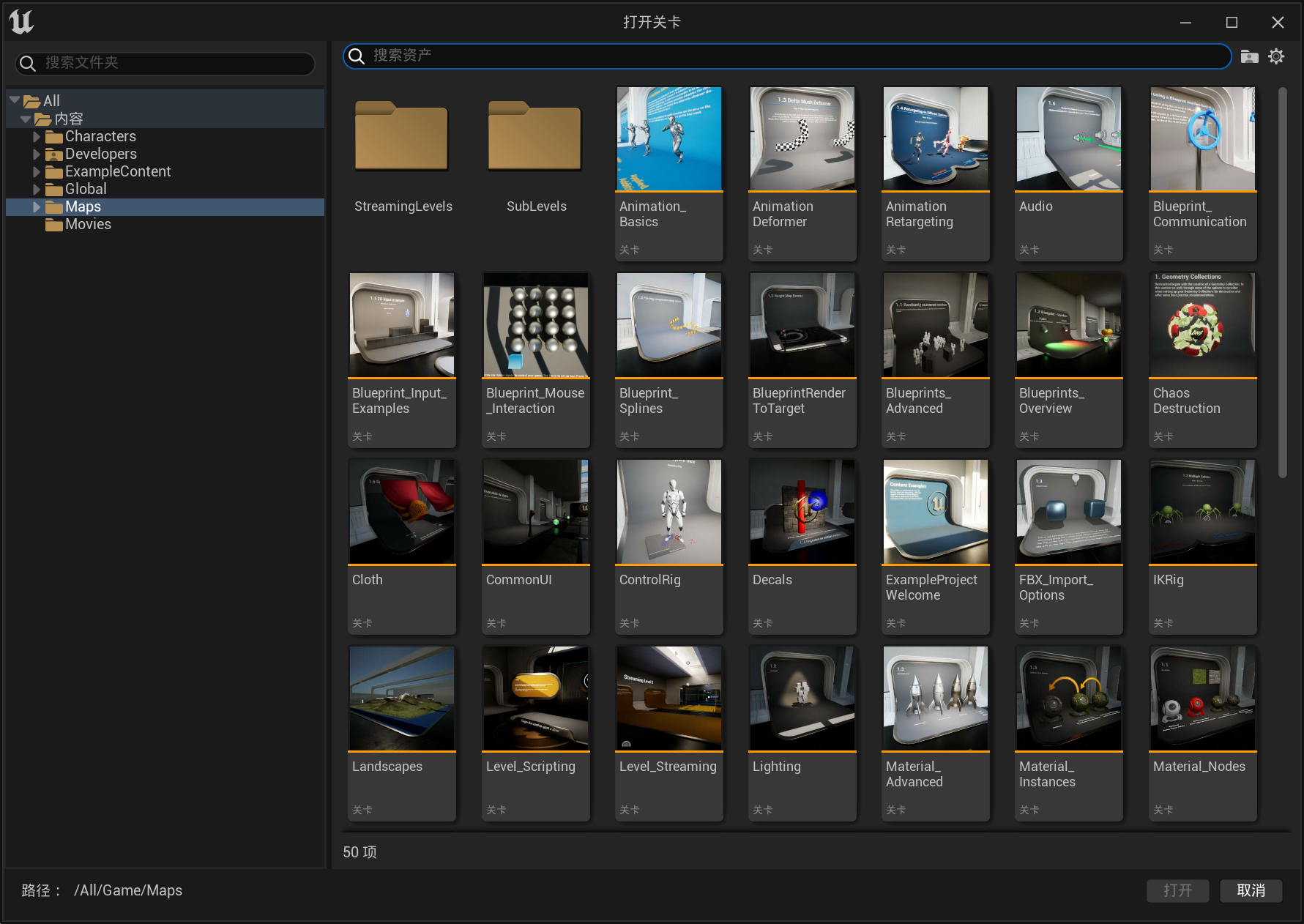
Task: Collapse the 内容 tree node
Action: (26, 119)
